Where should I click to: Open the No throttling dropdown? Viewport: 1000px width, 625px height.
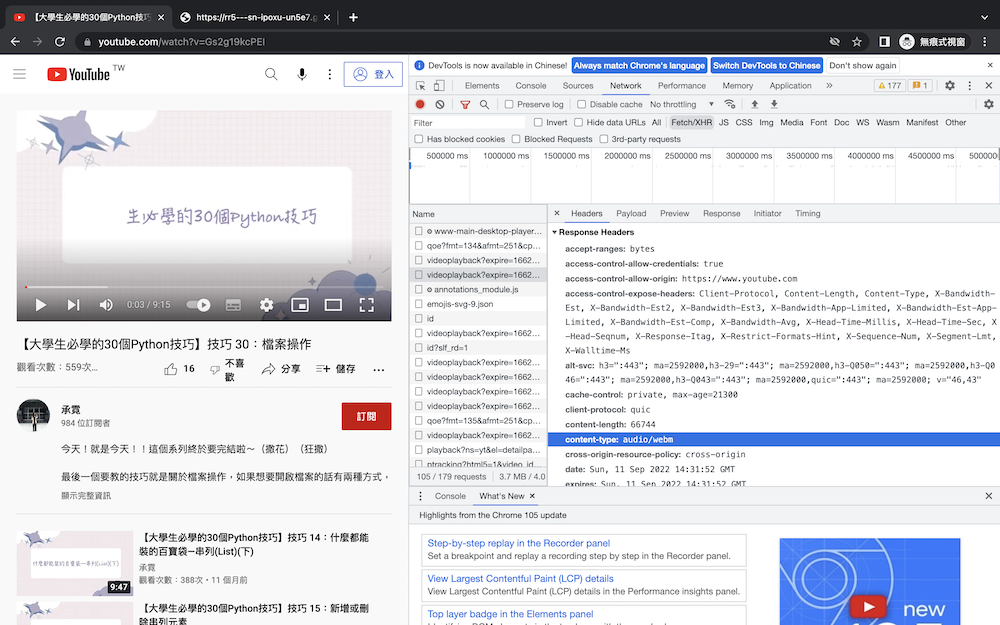click(682, 104)
